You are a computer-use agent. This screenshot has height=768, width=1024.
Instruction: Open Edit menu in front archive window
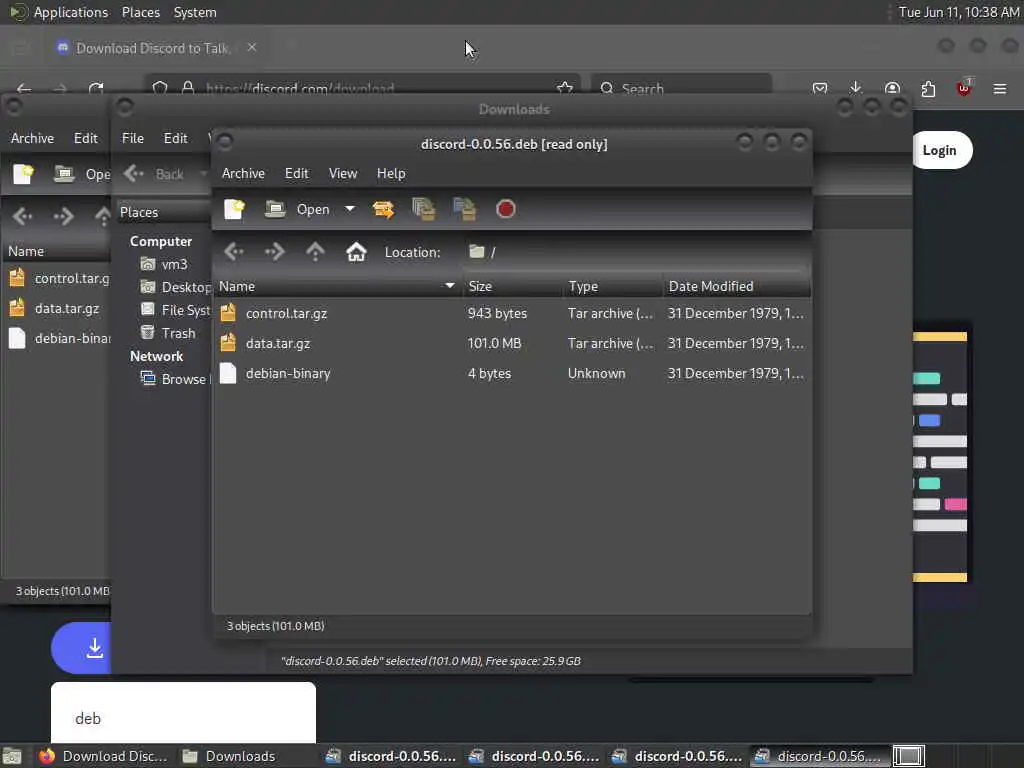click(296, 173)
